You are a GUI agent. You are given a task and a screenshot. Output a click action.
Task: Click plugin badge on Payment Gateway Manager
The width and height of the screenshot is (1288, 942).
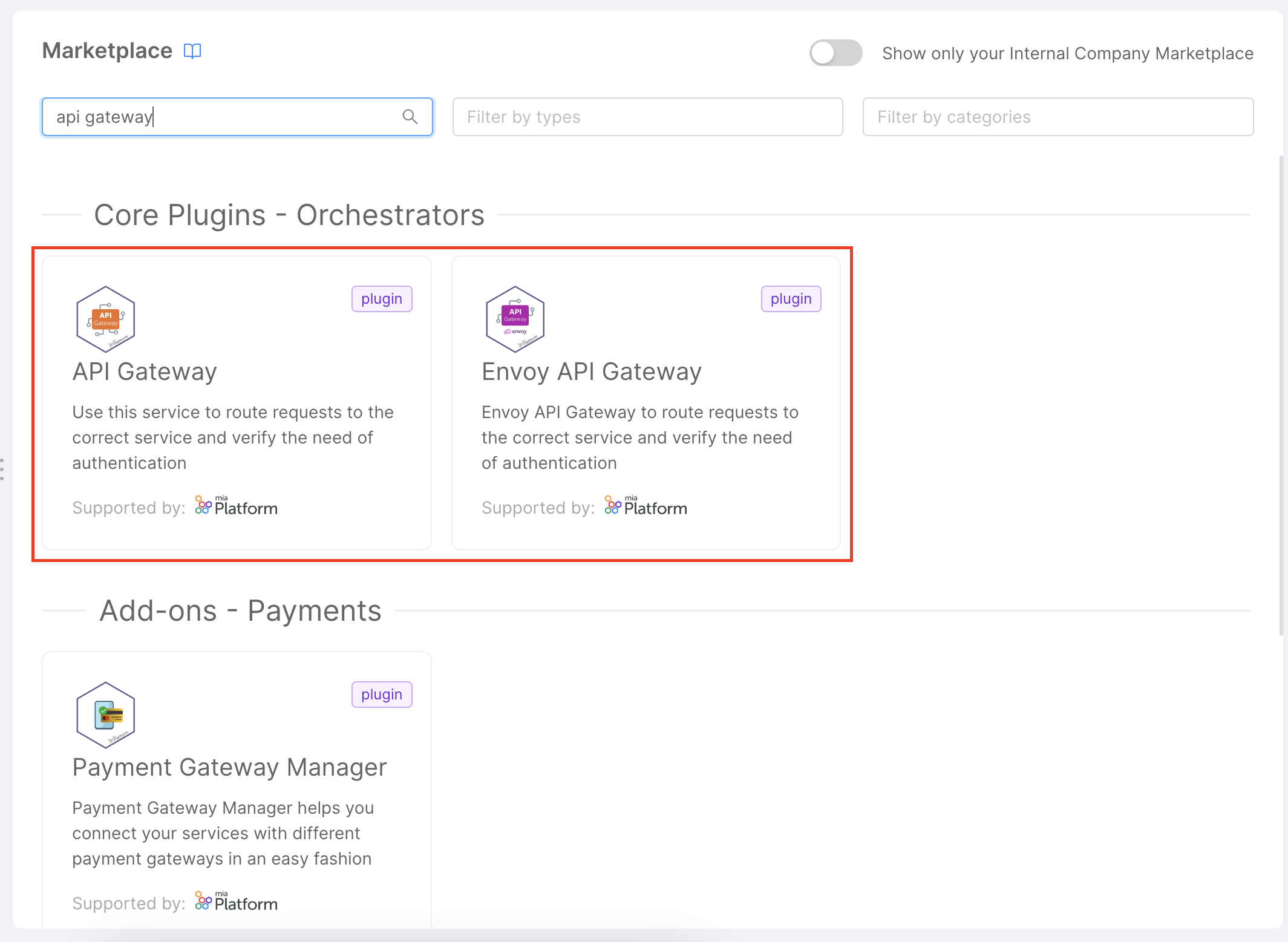point(381,694)
